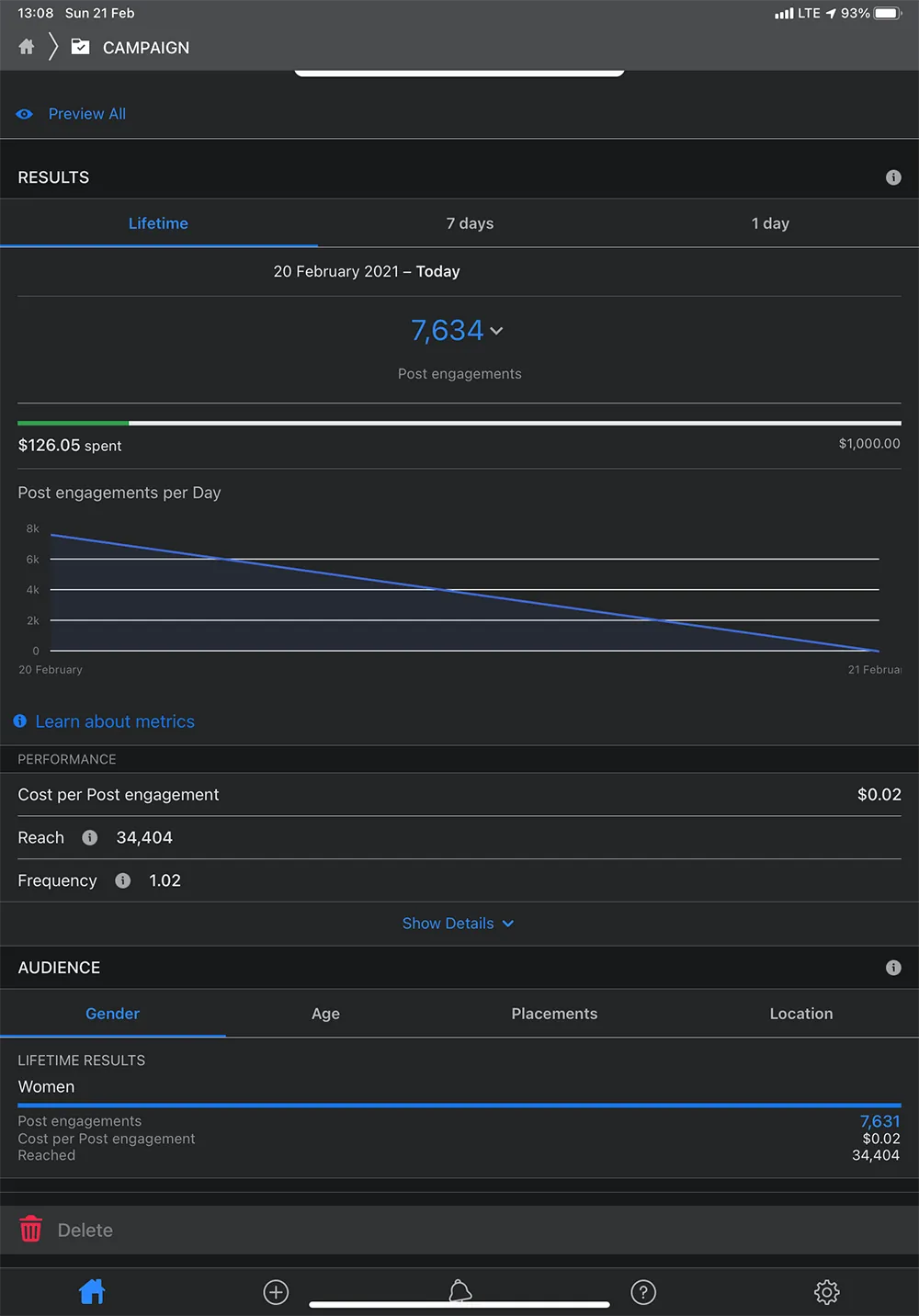The image size is (919, 1316).
Task: Select the 7,634 post engagements value
Action: (x=448, y=330)
